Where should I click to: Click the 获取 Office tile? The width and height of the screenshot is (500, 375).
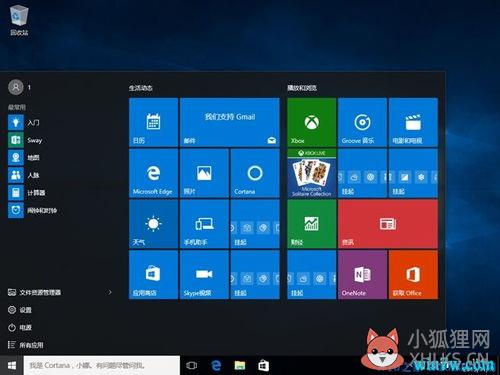(x=413, y=275)
